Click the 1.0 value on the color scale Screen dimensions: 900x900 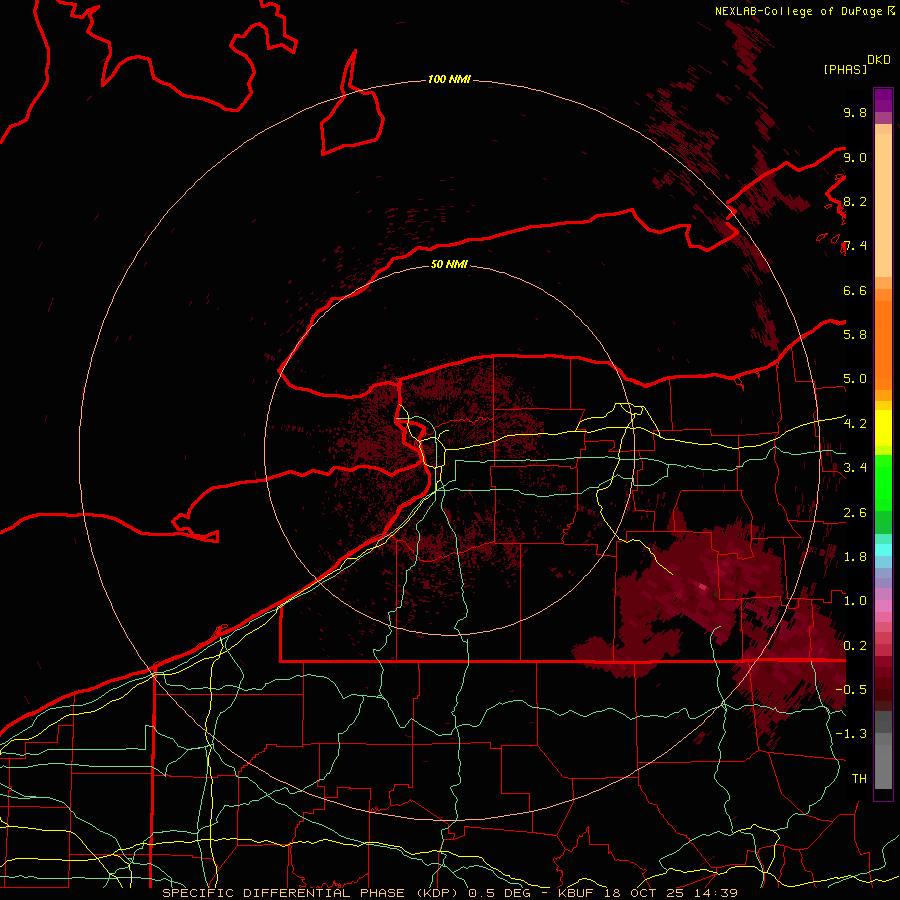coord(855,600)
